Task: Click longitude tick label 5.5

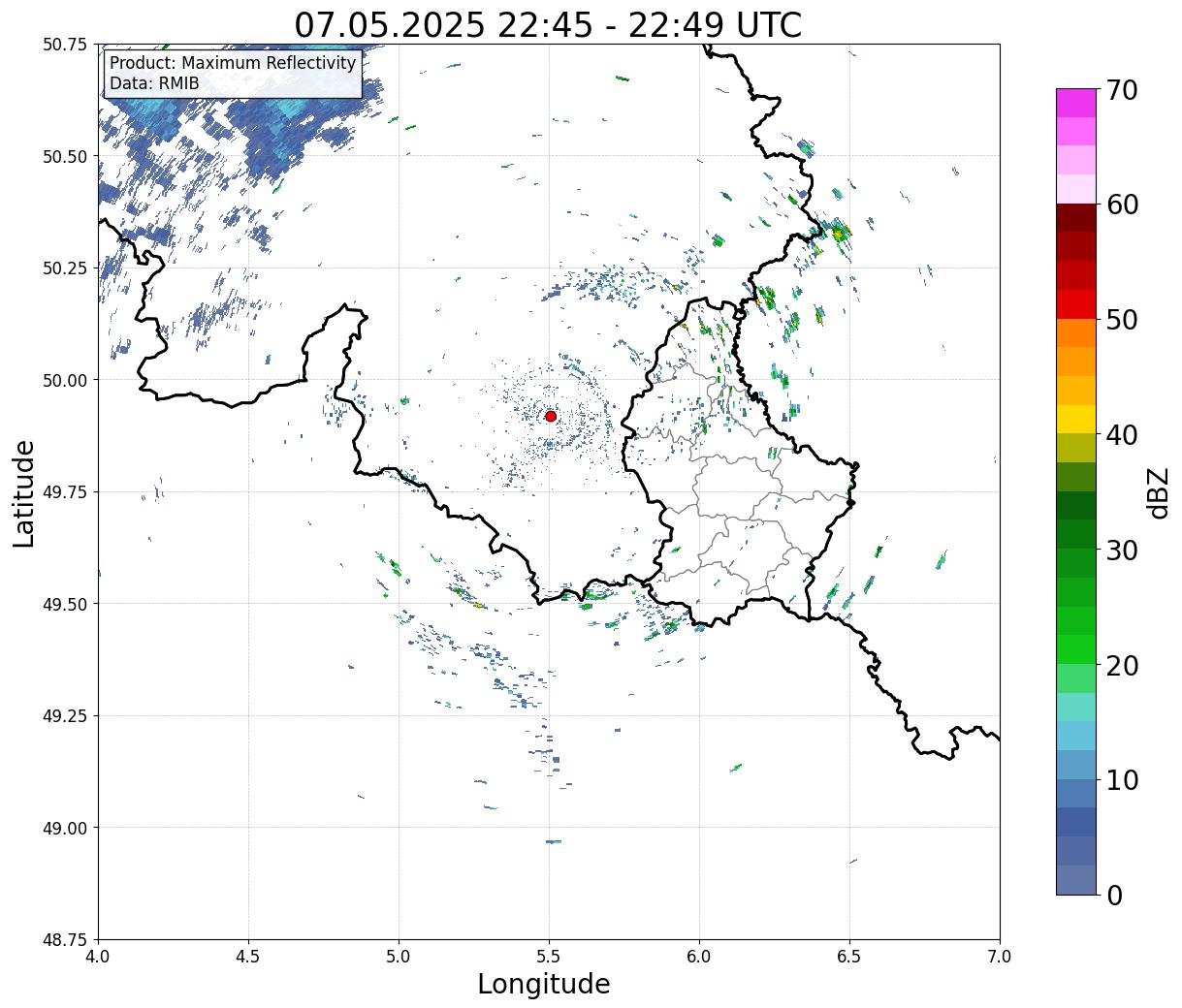Action: click(549, 957)
